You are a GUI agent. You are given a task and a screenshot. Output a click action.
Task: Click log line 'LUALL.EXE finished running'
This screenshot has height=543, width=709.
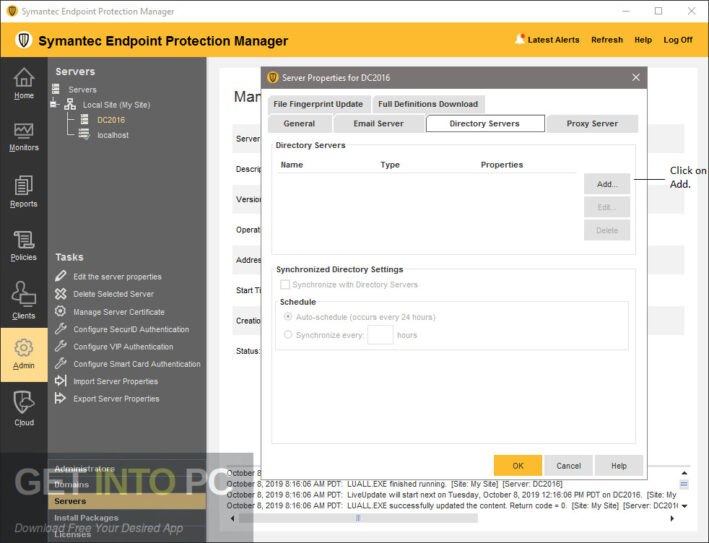[396, 484]
